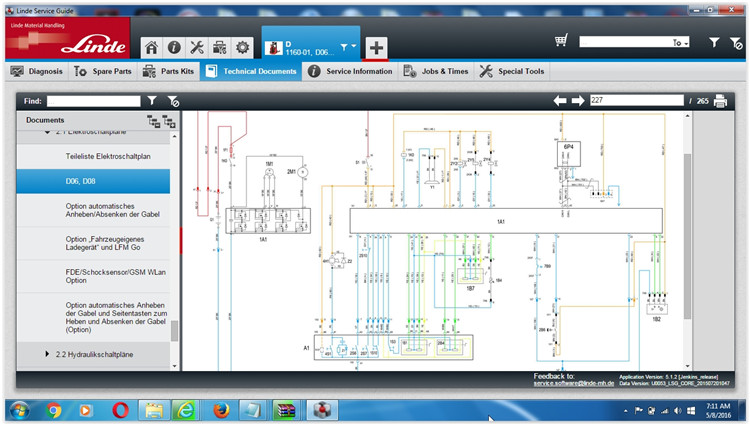The image size is (750, 425).
Task: Go to the Home icon
Action: [x=152, y=47]
